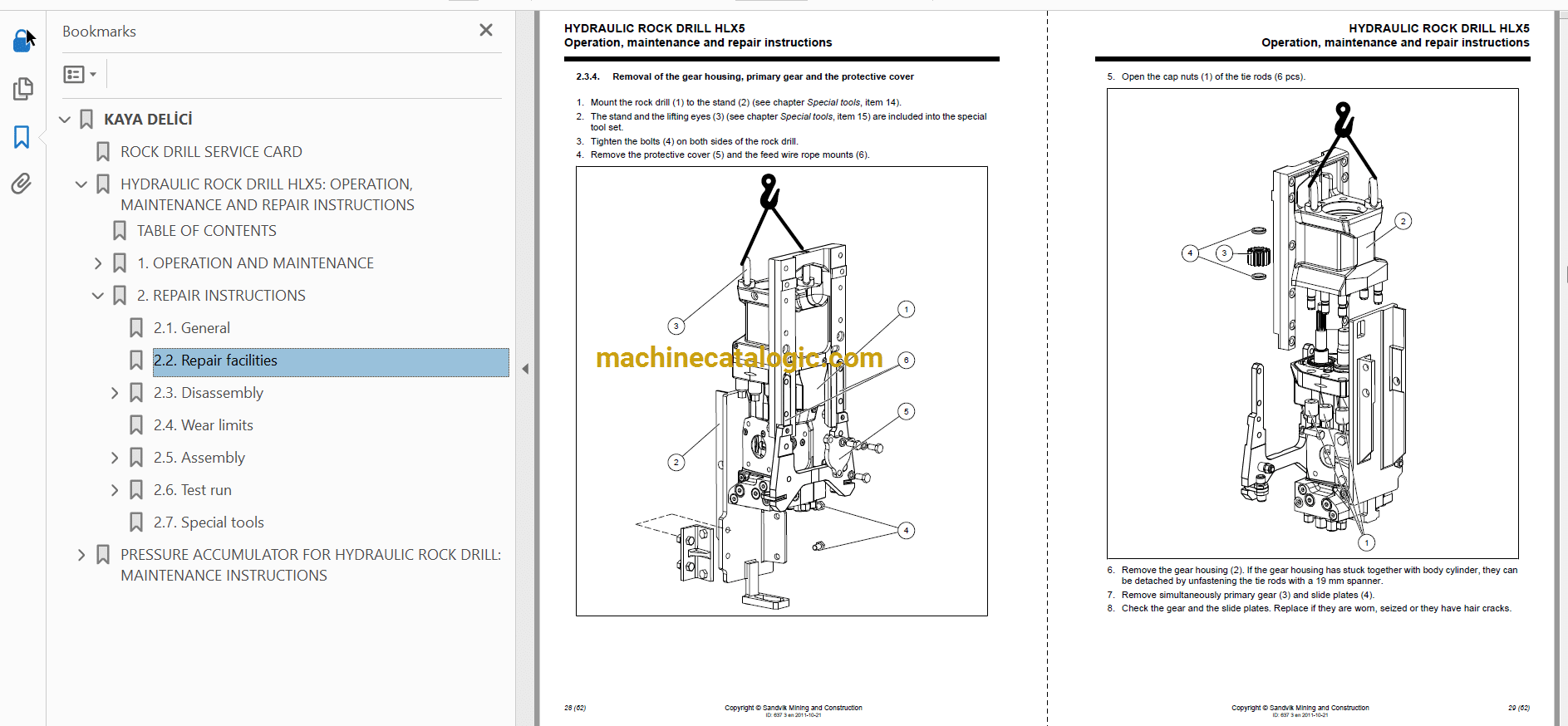The width and height of the screenshot is (1568, 726).
Task: Click the section heading 2.3.4. Removal of the gear housing
Action: pos(745,76)
